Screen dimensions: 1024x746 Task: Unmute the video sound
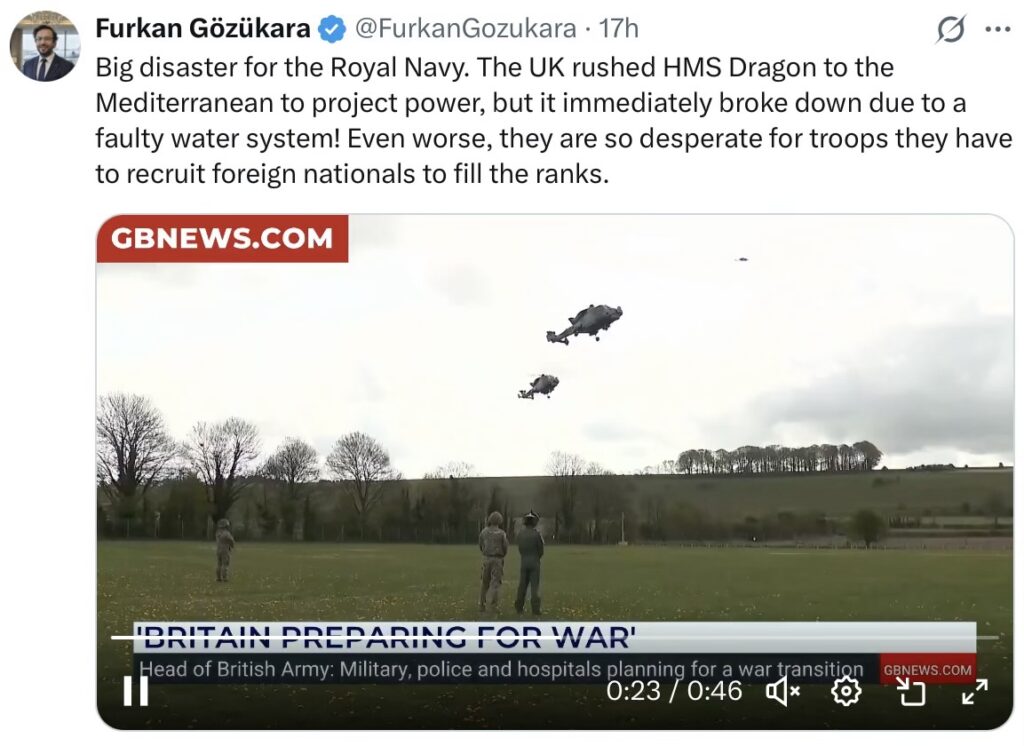click(782, 691)
